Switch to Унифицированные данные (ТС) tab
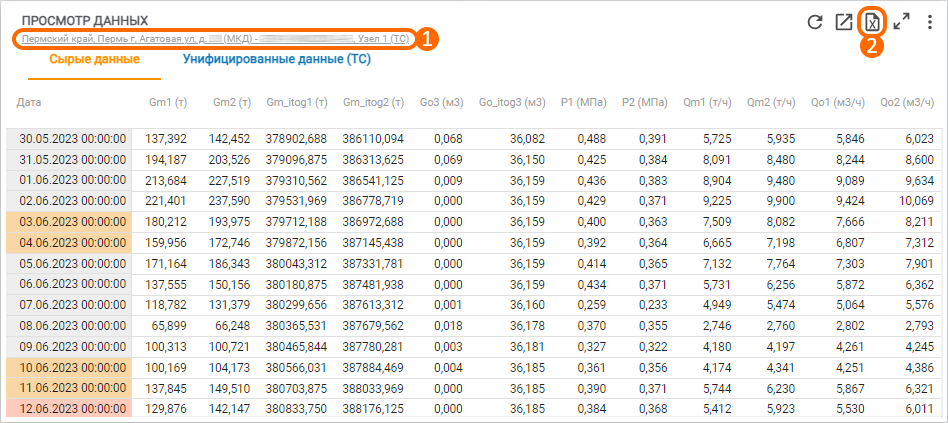948x423 pixels. (x=277, y=59)
